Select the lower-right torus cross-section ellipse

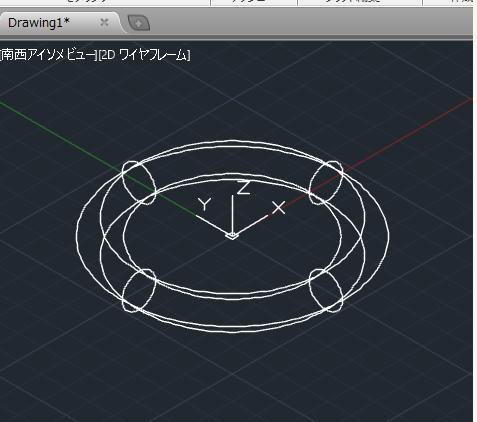tap(326, 290)
